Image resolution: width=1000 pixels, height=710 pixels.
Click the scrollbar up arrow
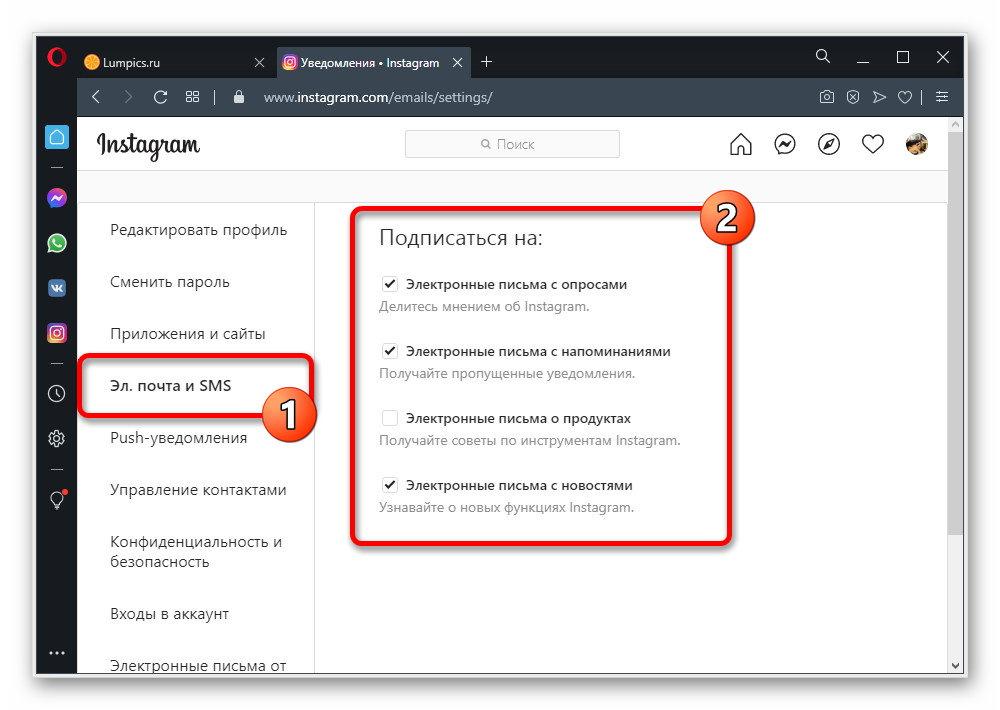955,125
